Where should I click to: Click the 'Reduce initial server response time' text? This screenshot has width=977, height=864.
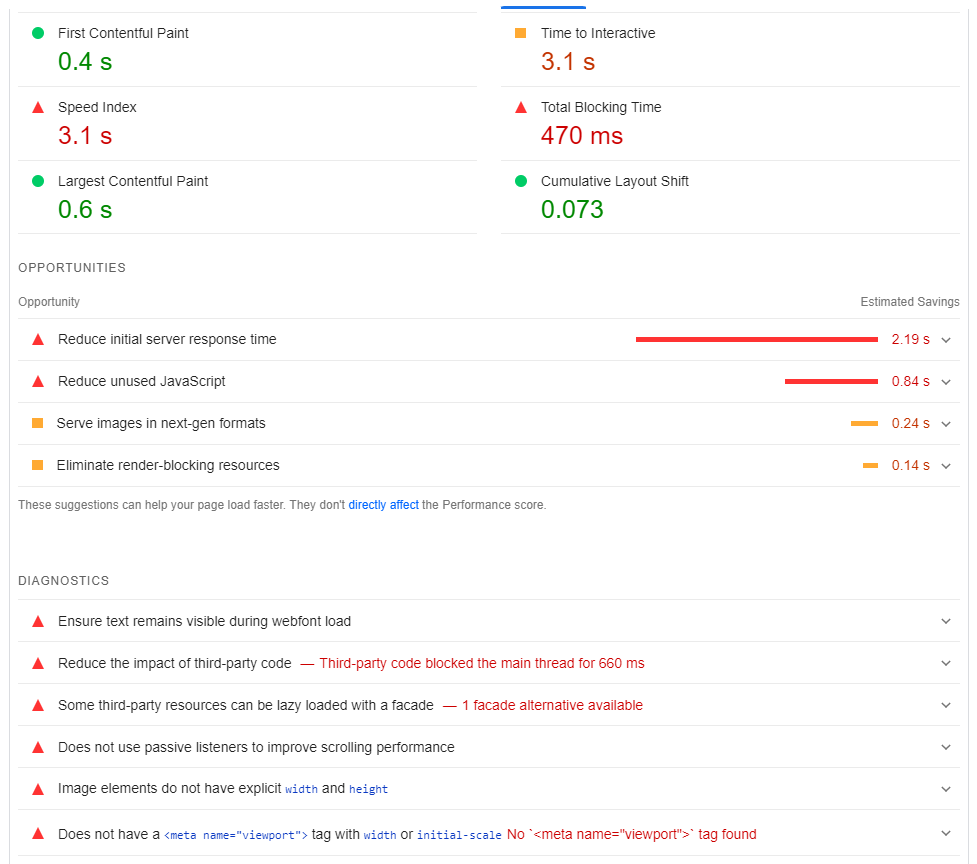(x=167, y=339)
